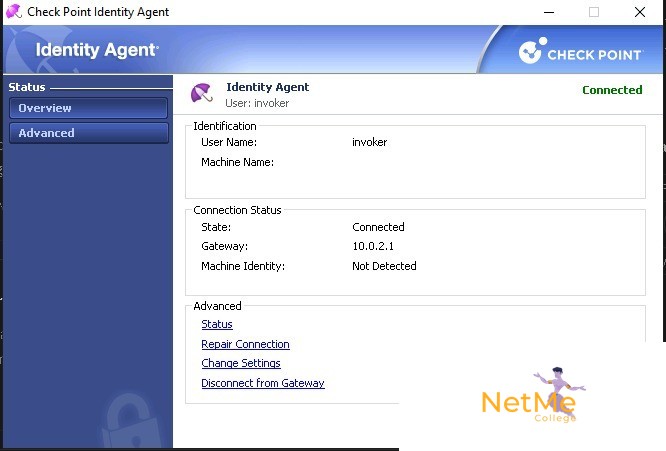The height and width of the screenshot is (451, 666).
Task: Click the disabled maximize window button
Action: (594, 12)
